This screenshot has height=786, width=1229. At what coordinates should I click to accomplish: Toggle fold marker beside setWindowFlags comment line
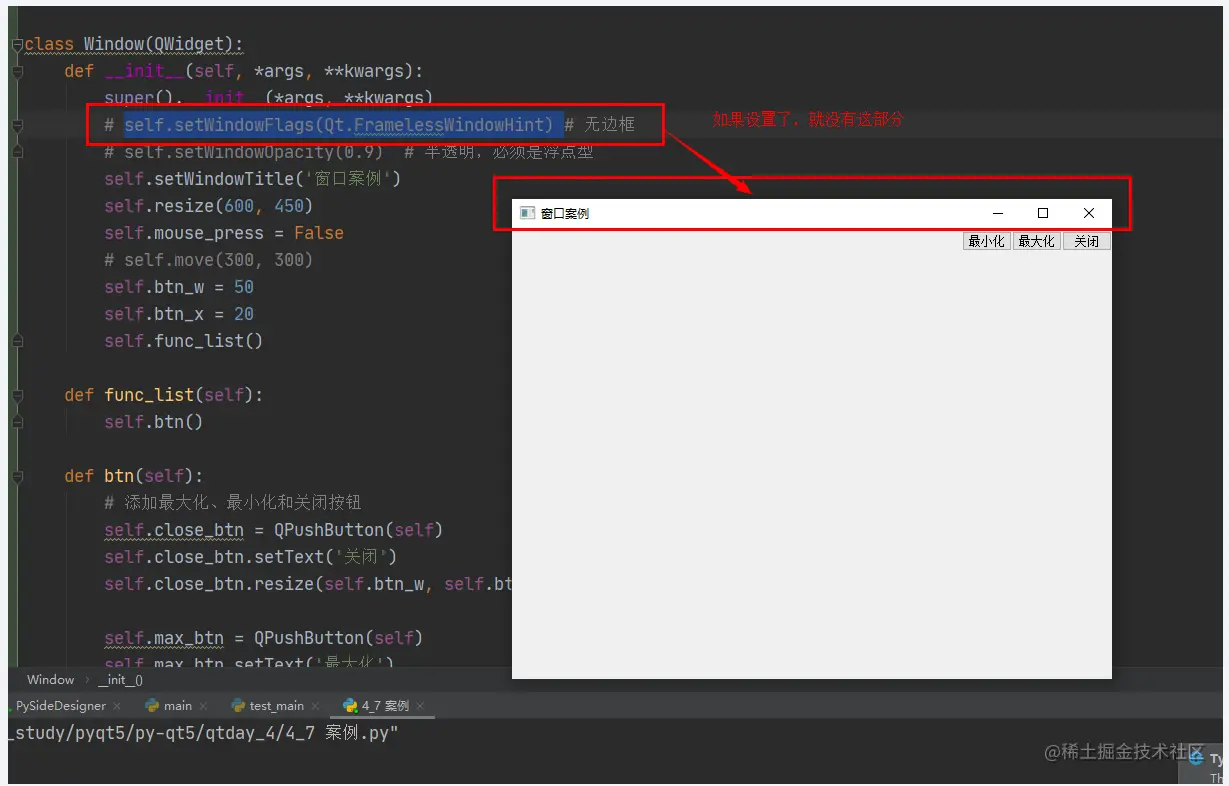[x=17, y=126]
